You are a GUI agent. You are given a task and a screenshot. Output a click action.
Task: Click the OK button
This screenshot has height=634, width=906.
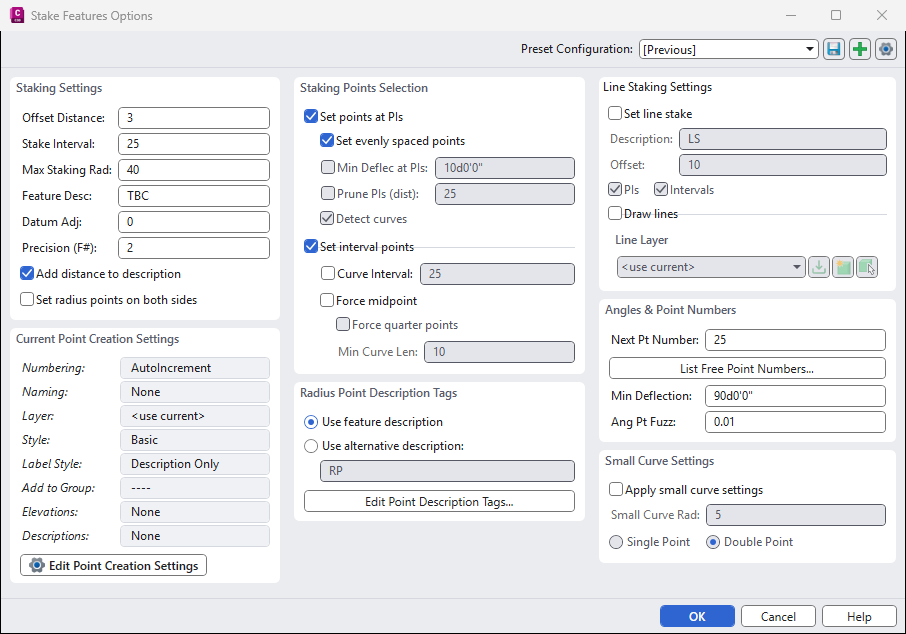697,616
